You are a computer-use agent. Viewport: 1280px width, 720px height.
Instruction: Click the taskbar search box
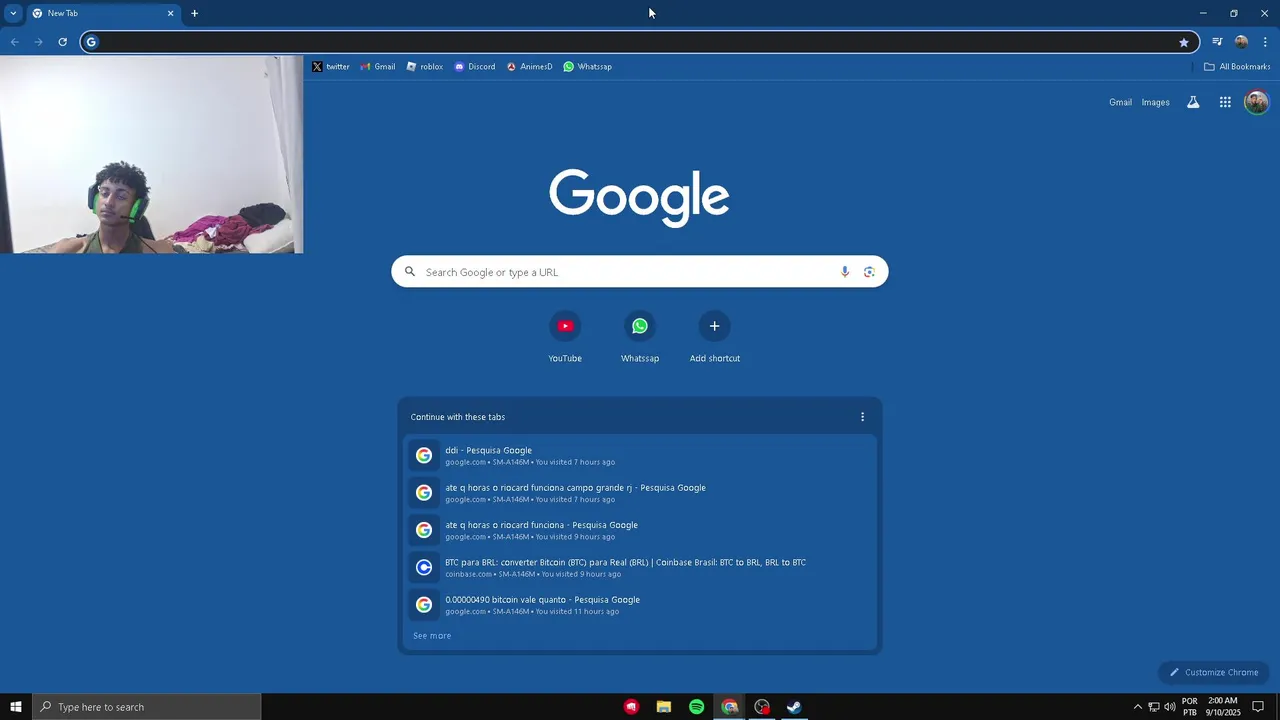(x=147, y=707)
